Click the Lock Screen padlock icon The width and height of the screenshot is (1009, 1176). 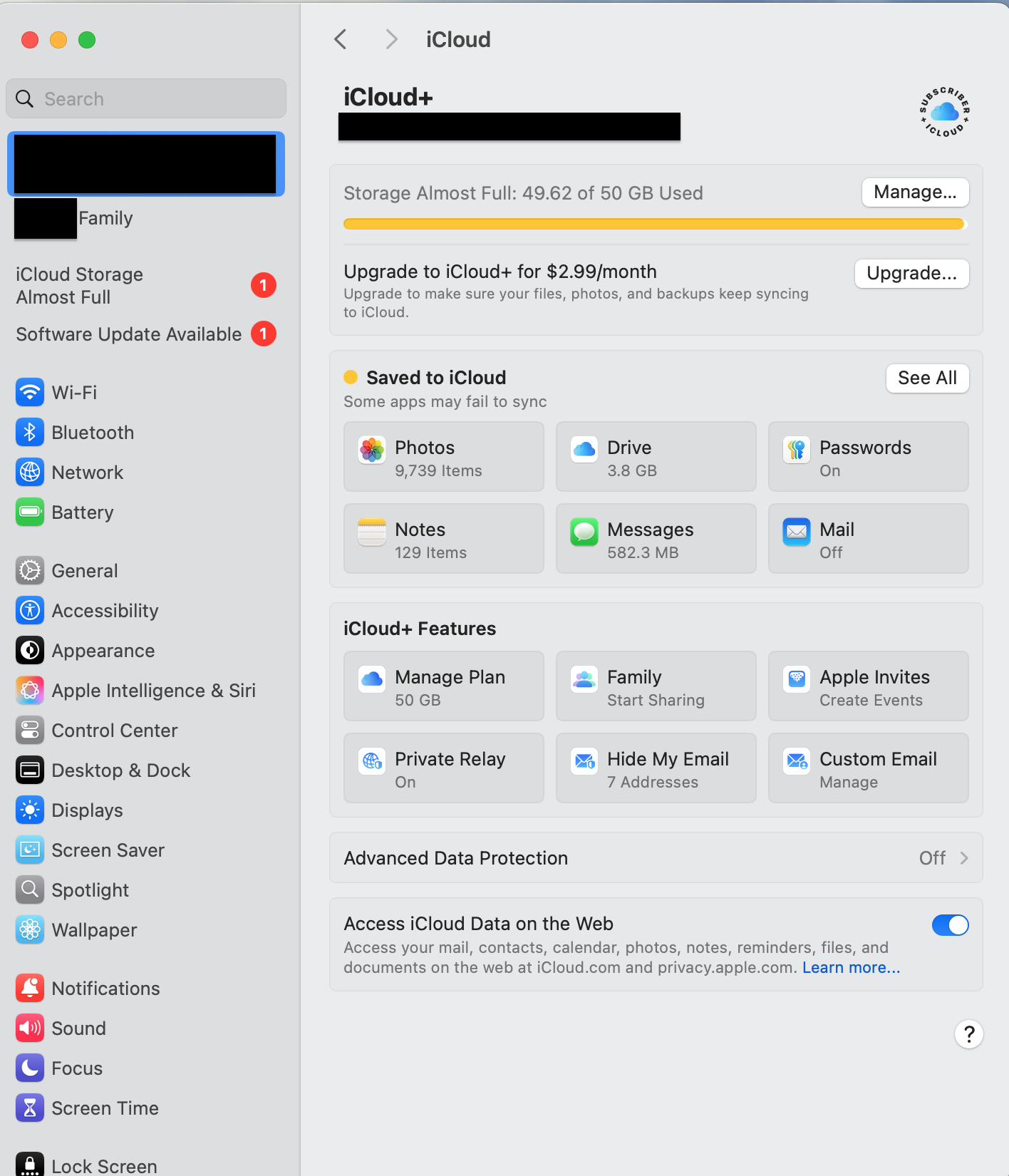click(x=30, y=1164)
